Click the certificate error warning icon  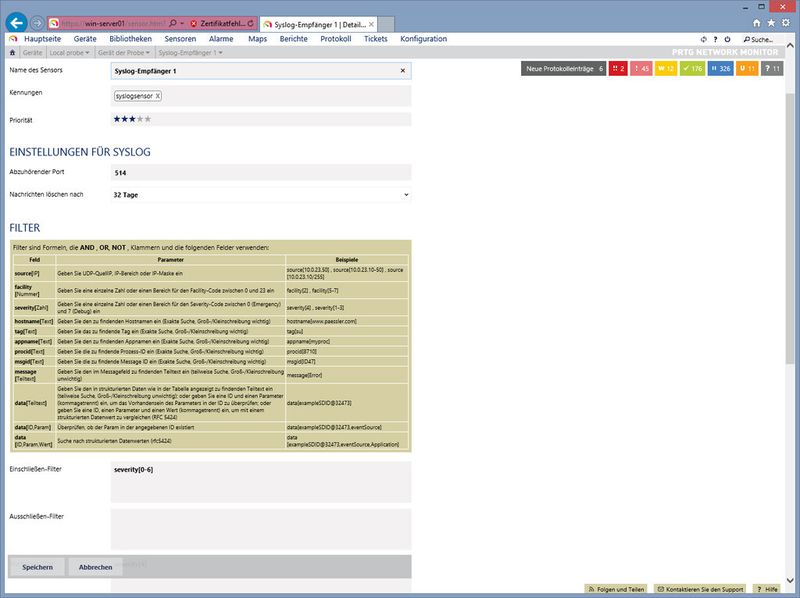194,23
